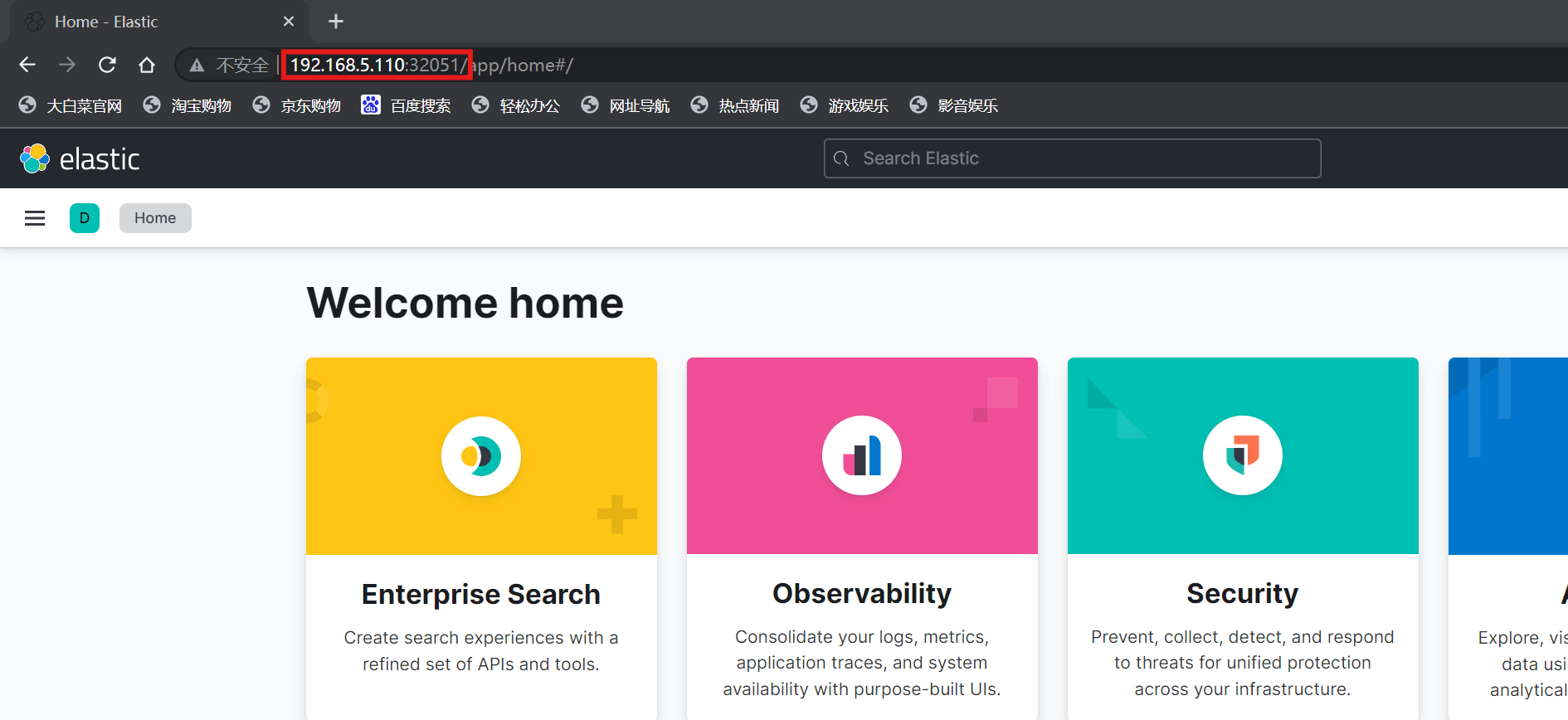1568x720 pixels.
Task: Click the 'Prevent, collect, detect' description text
Action: point(1243,663)
